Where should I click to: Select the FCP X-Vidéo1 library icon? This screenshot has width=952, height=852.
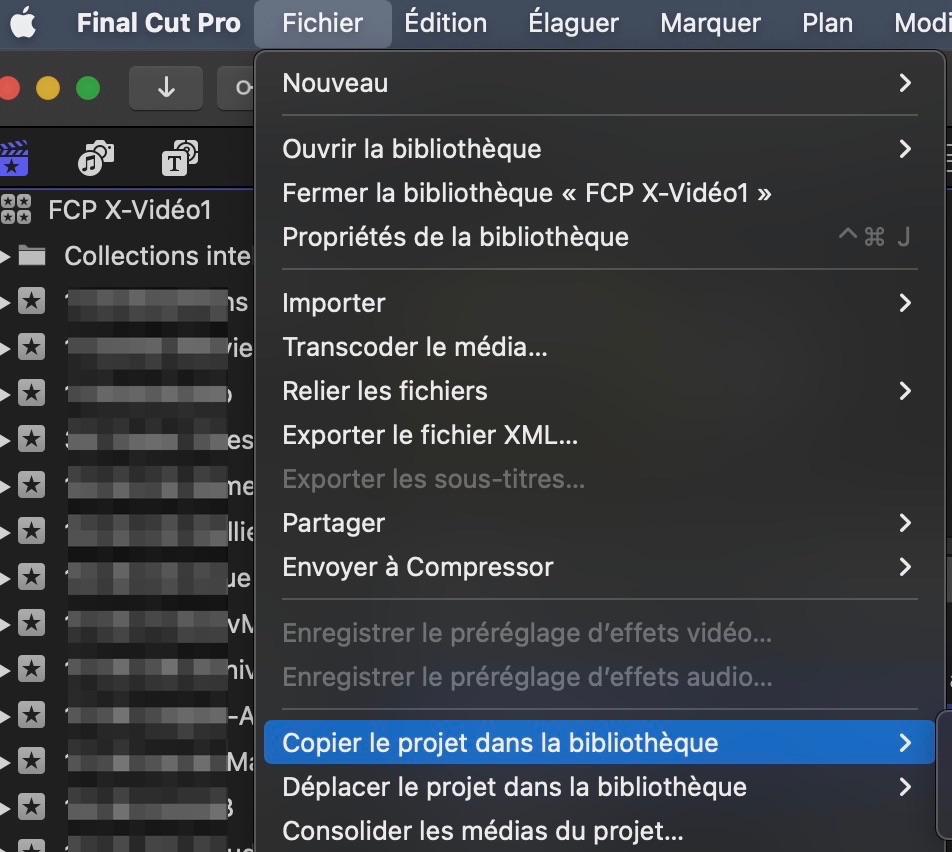[16, 210]
